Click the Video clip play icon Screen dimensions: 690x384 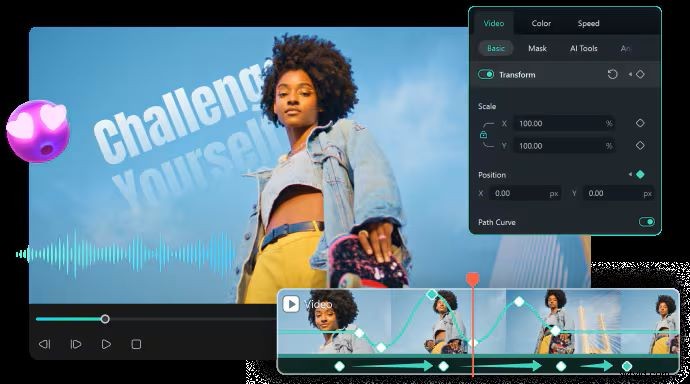click(291, 304)
